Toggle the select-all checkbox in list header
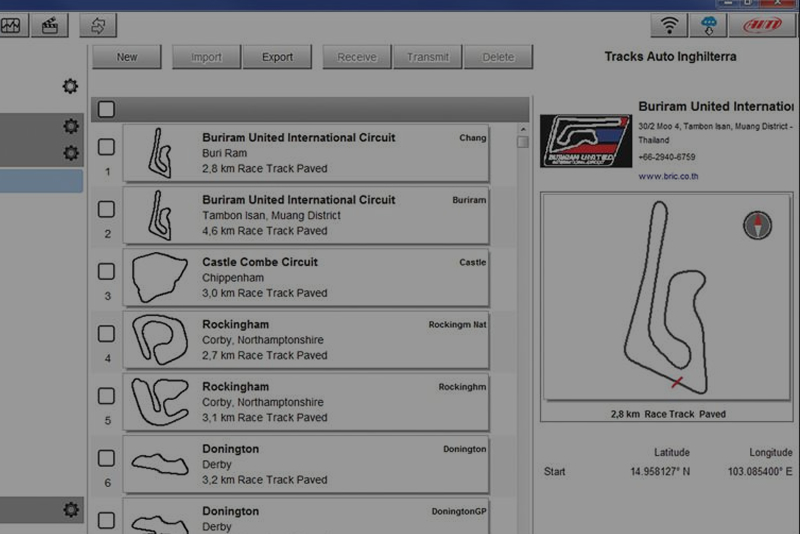Image resolution: width=800 pixels, height=534 pixels. [106, 109]
